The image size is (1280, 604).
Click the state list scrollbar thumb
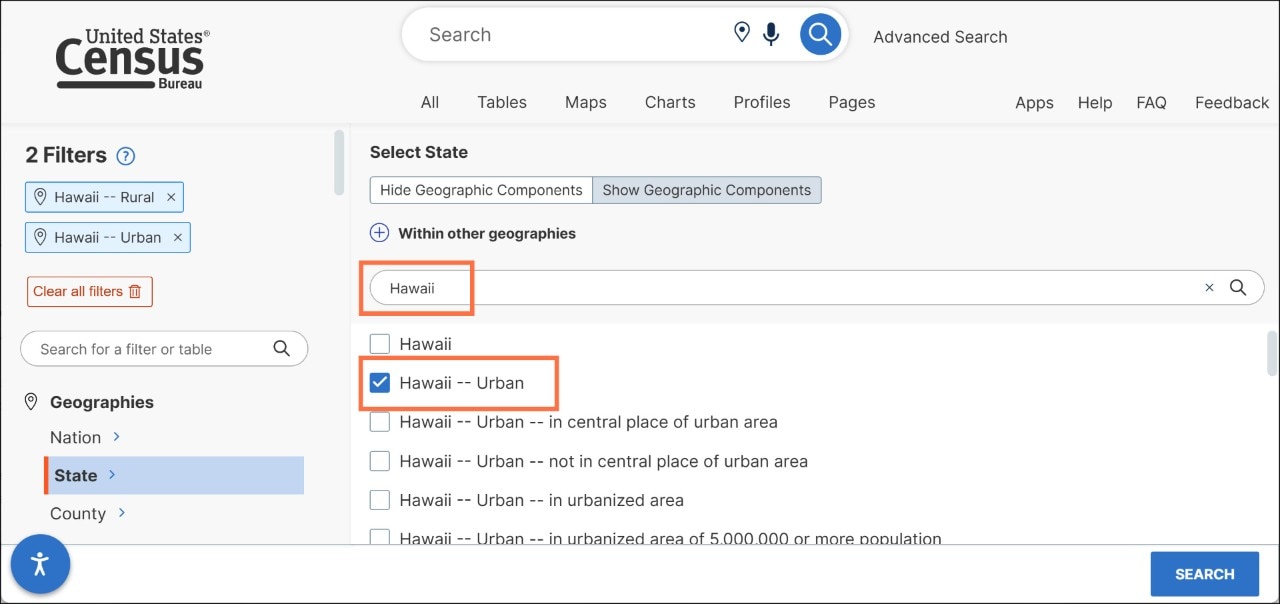1272,352
